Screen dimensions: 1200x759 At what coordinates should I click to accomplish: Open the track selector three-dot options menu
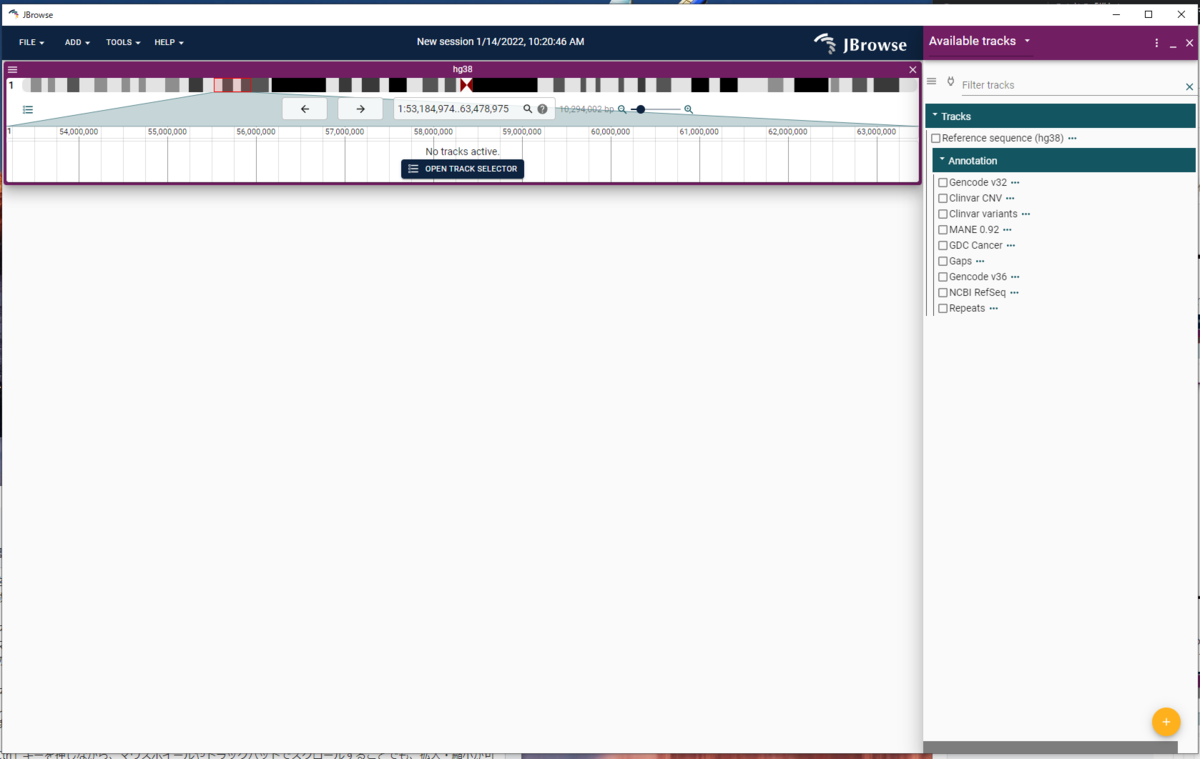point(1157,43)
